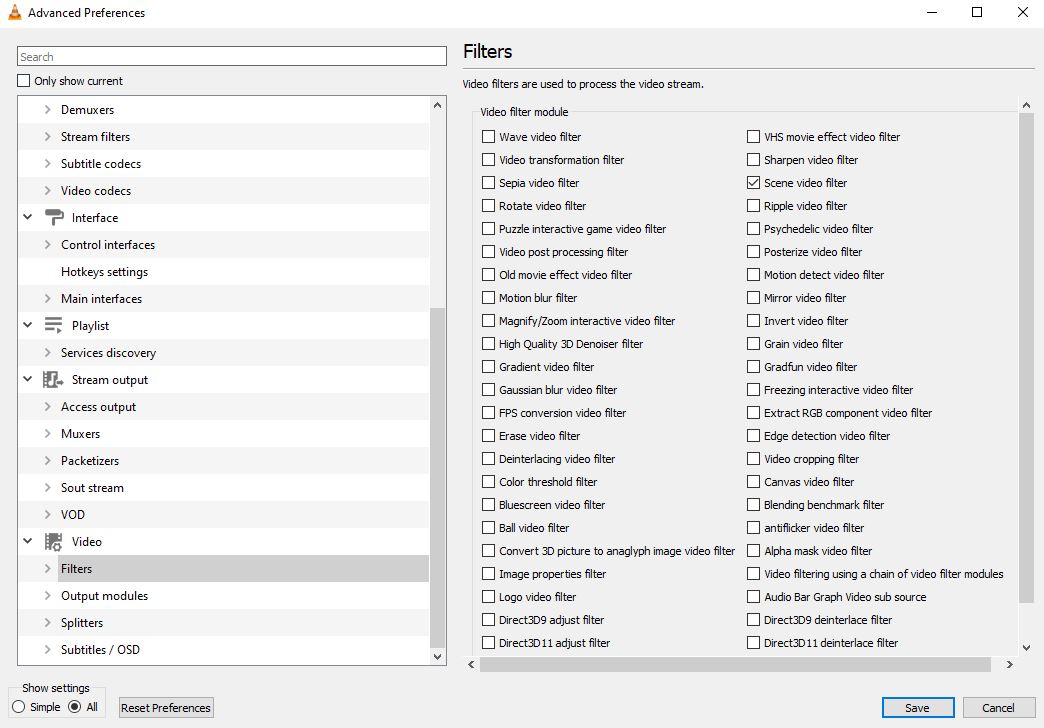Select Services discovery item

109,352
